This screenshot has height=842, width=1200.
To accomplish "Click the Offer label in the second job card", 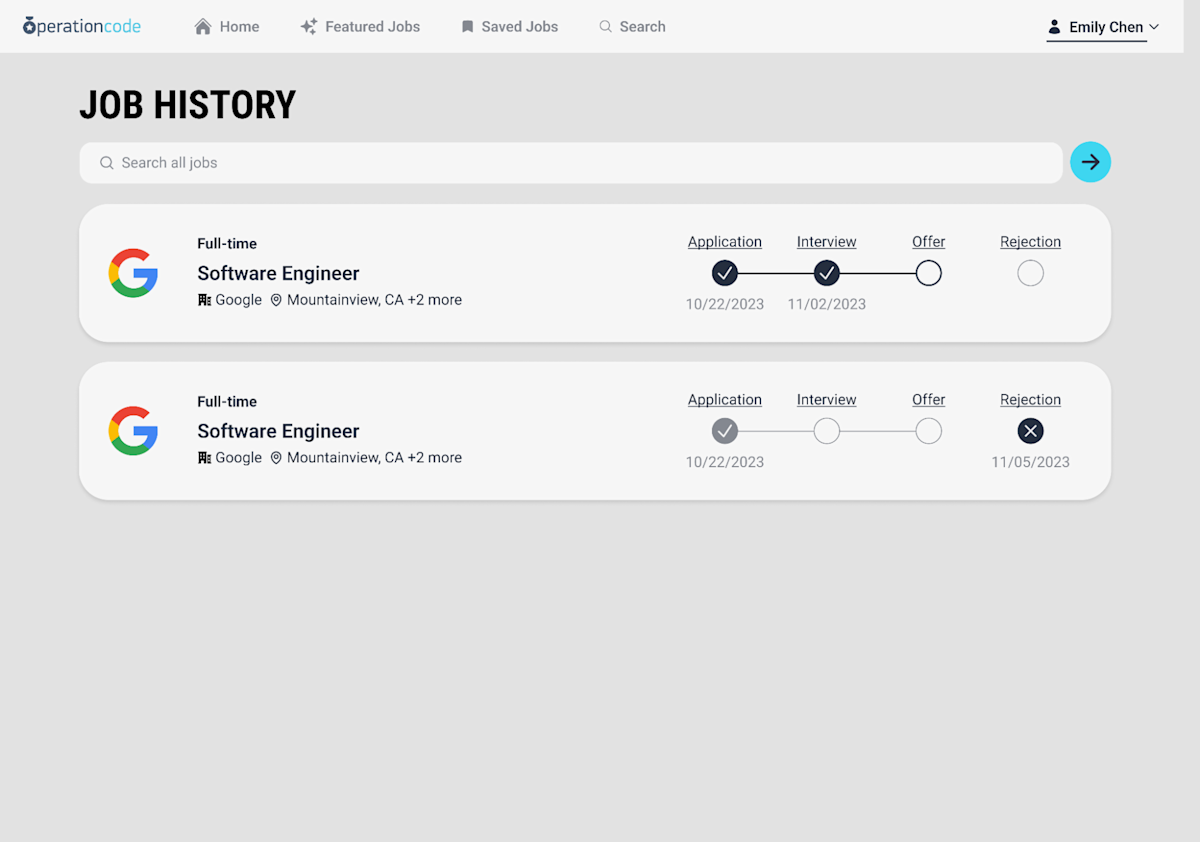I will tap(929, 400).
